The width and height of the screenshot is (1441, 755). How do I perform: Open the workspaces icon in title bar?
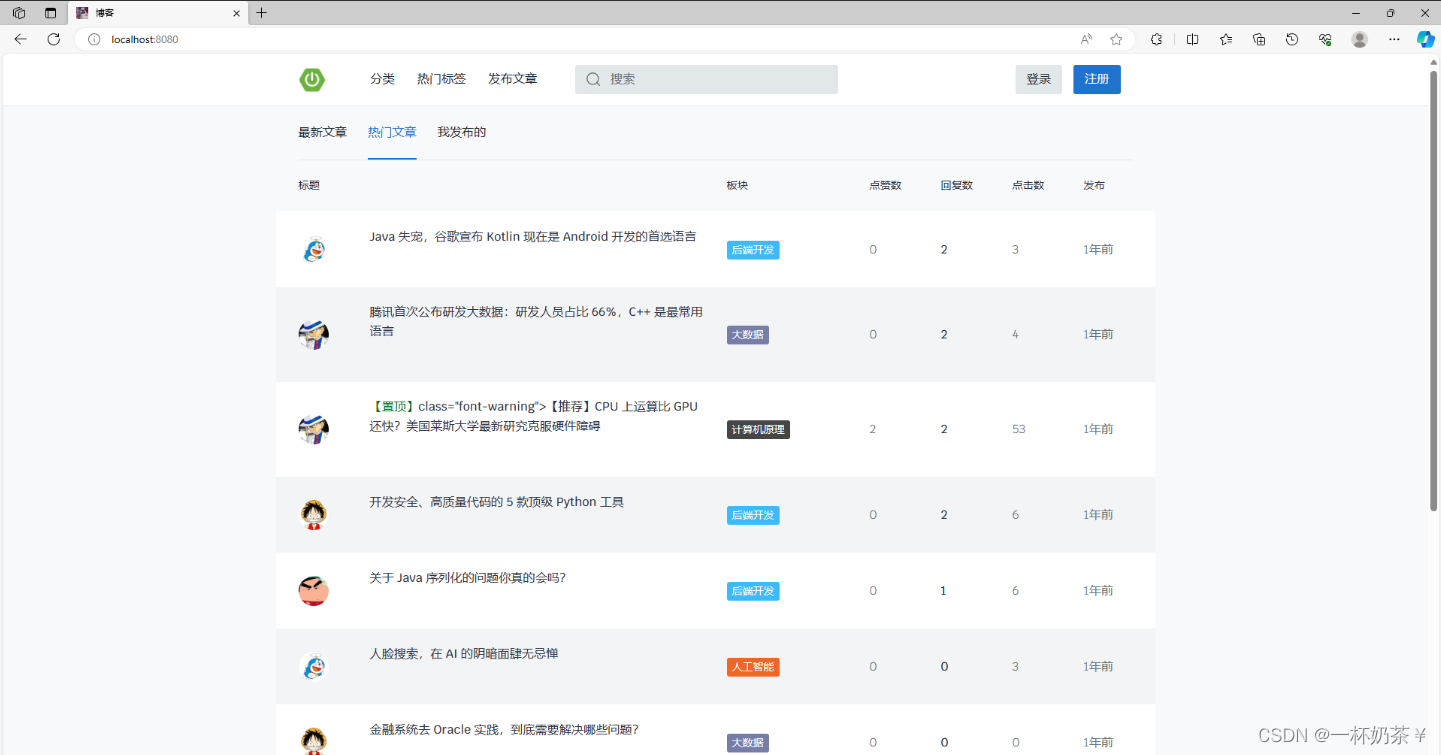click(18, 13)
